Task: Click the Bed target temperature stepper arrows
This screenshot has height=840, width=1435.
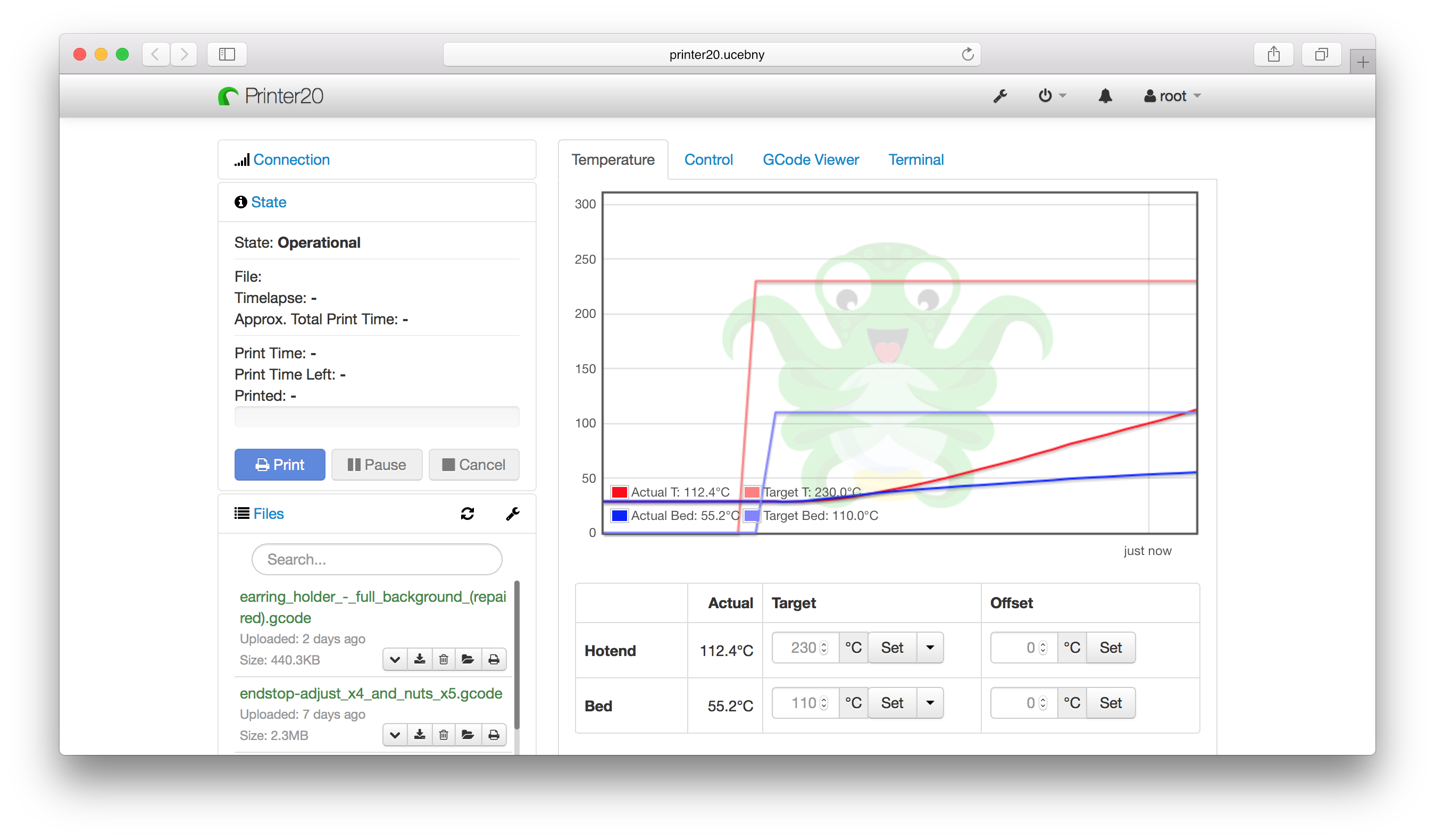Action: [823, 702]
